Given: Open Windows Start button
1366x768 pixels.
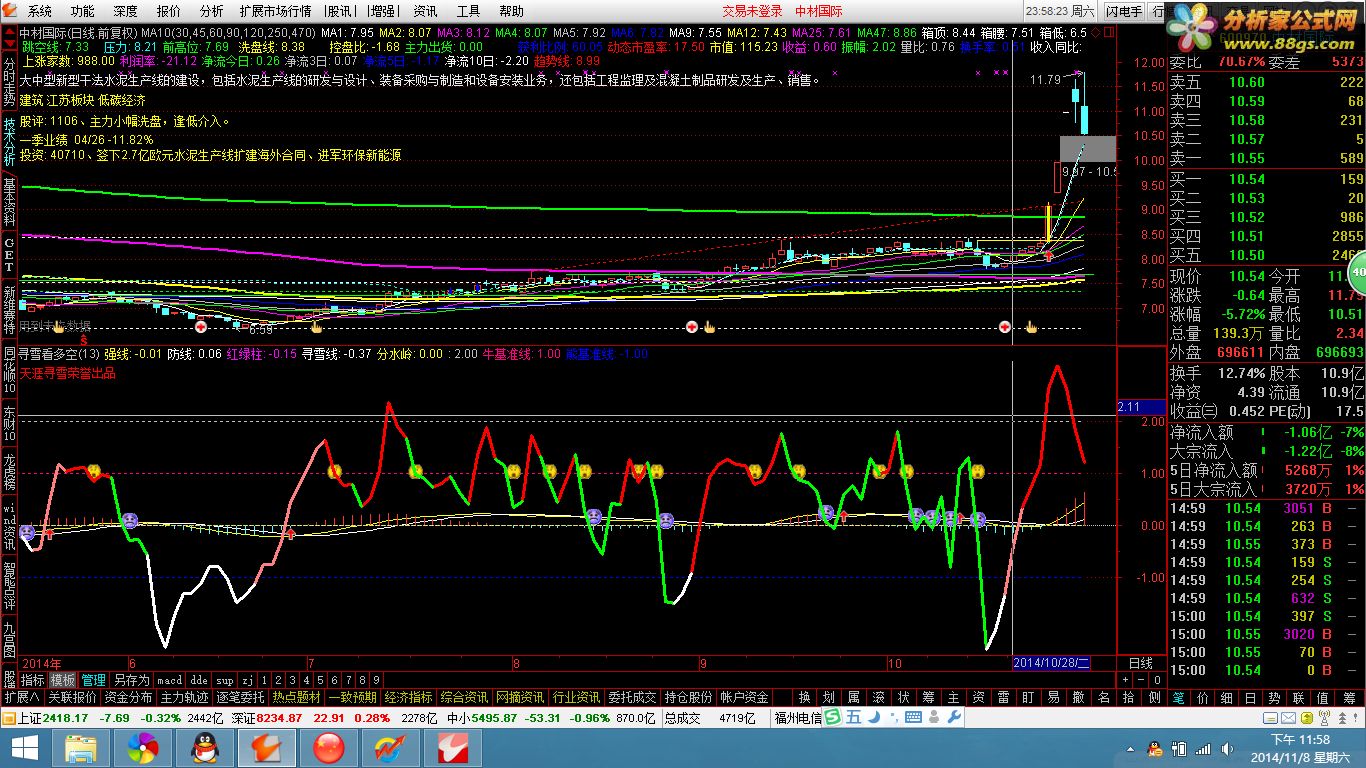Looking at the screenshot, I should point(24,748).
